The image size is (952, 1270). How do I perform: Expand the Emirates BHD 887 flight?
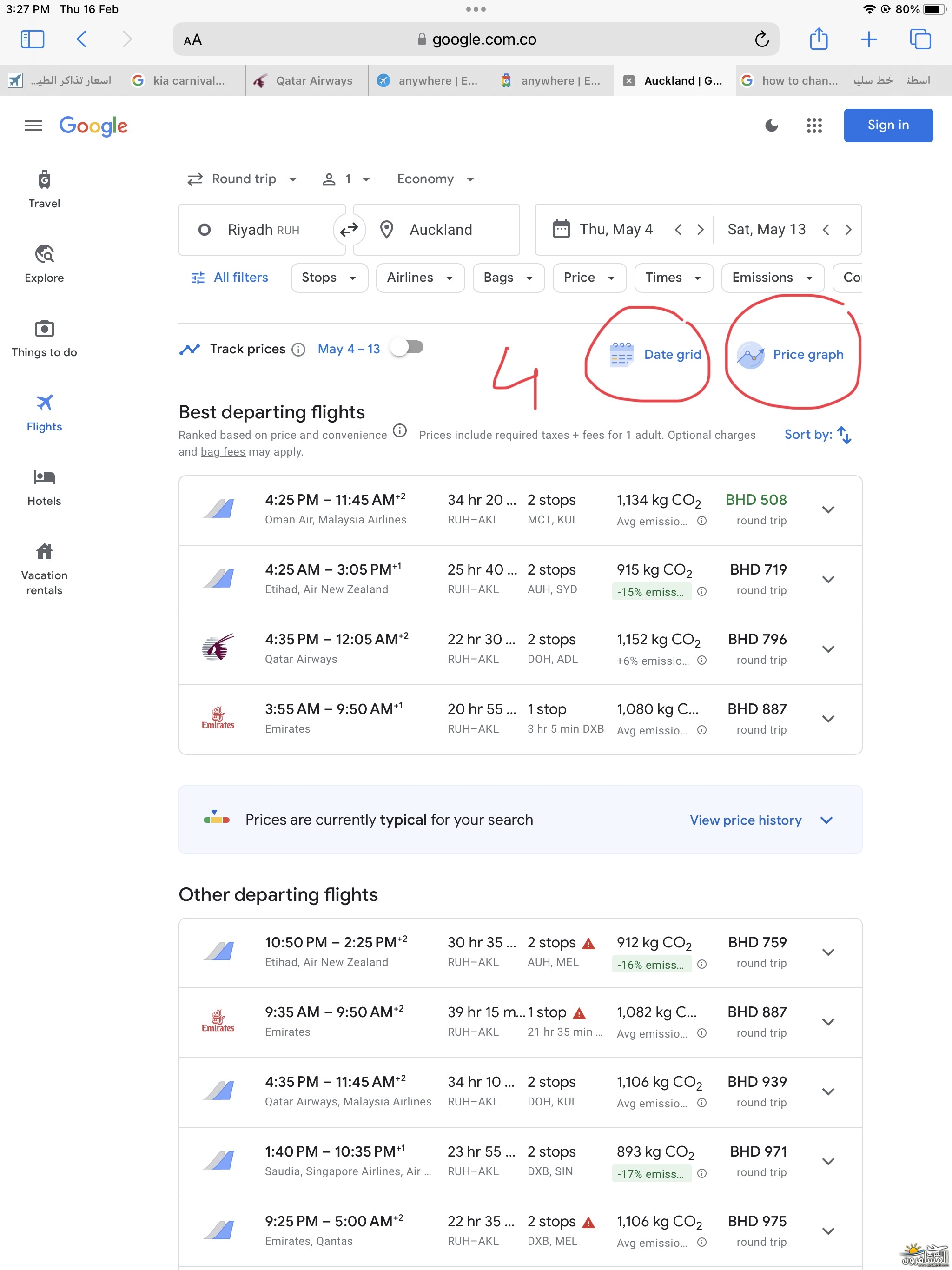[827, 719]
